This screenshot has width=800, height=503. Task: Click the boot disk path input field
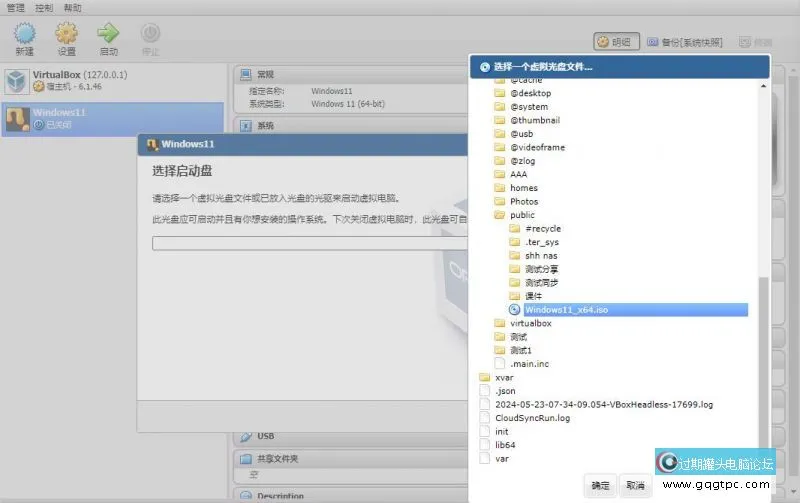[x=310, y=243]
